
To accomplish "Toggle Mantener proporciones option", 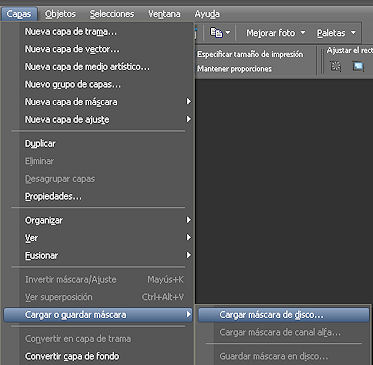I will pos(234,69).
